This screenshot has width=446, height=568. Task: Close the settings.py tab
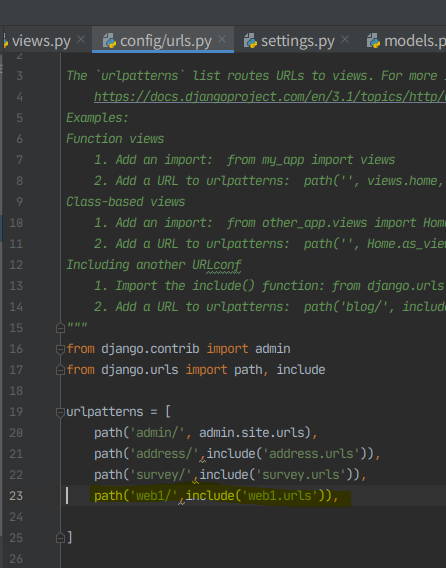point(345,39)
